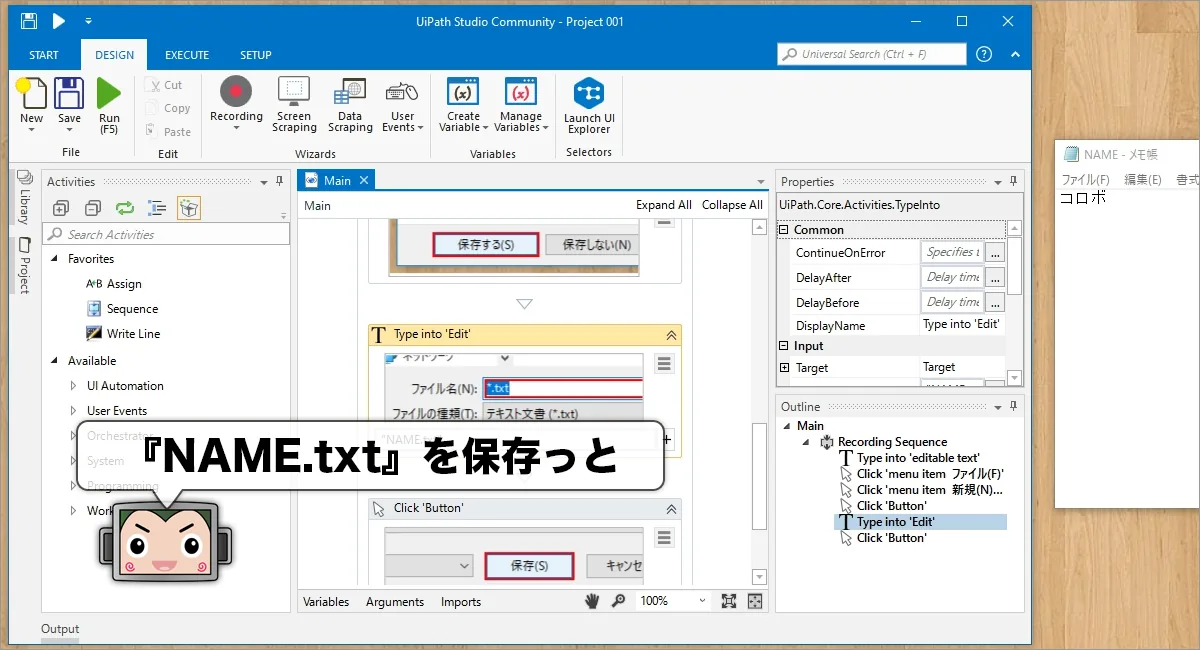
Task: Expand the Target property node
Action: (785, 368)
